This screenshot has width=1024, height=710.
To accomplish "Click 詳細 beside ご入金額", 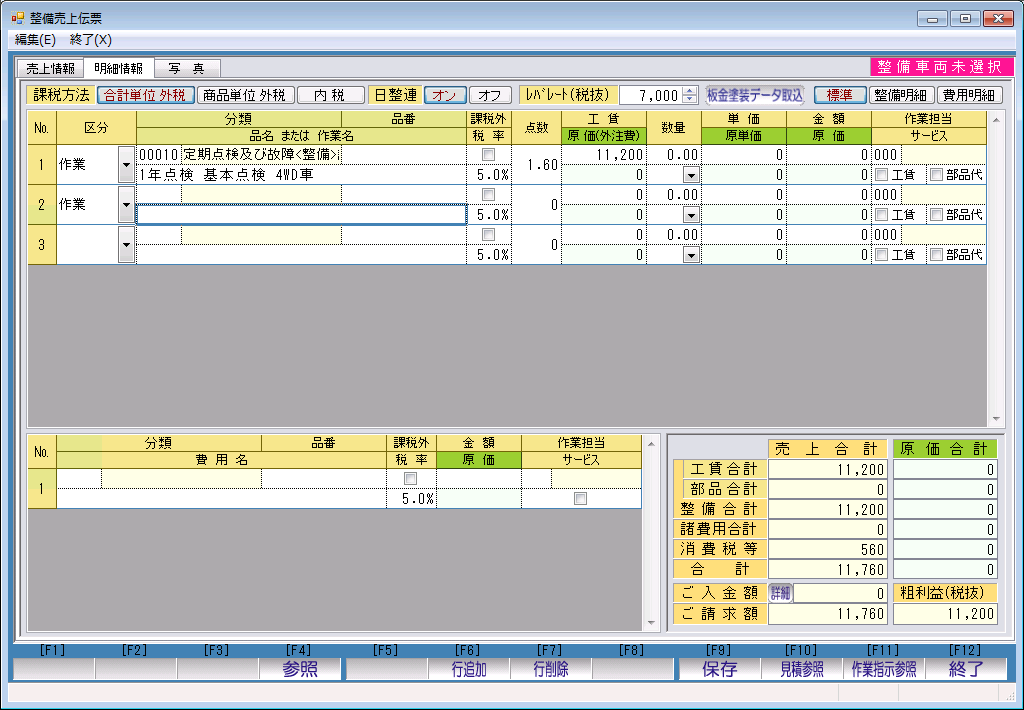I will (x=780, y=593).
